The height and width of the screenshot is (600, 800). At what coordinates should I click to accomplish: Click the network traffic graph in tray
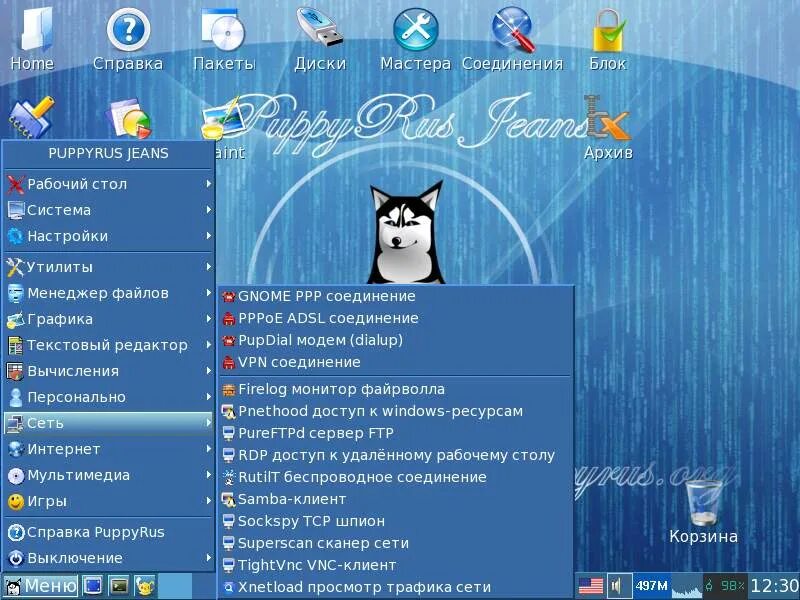pyautogui.click(x=686, y=586)
